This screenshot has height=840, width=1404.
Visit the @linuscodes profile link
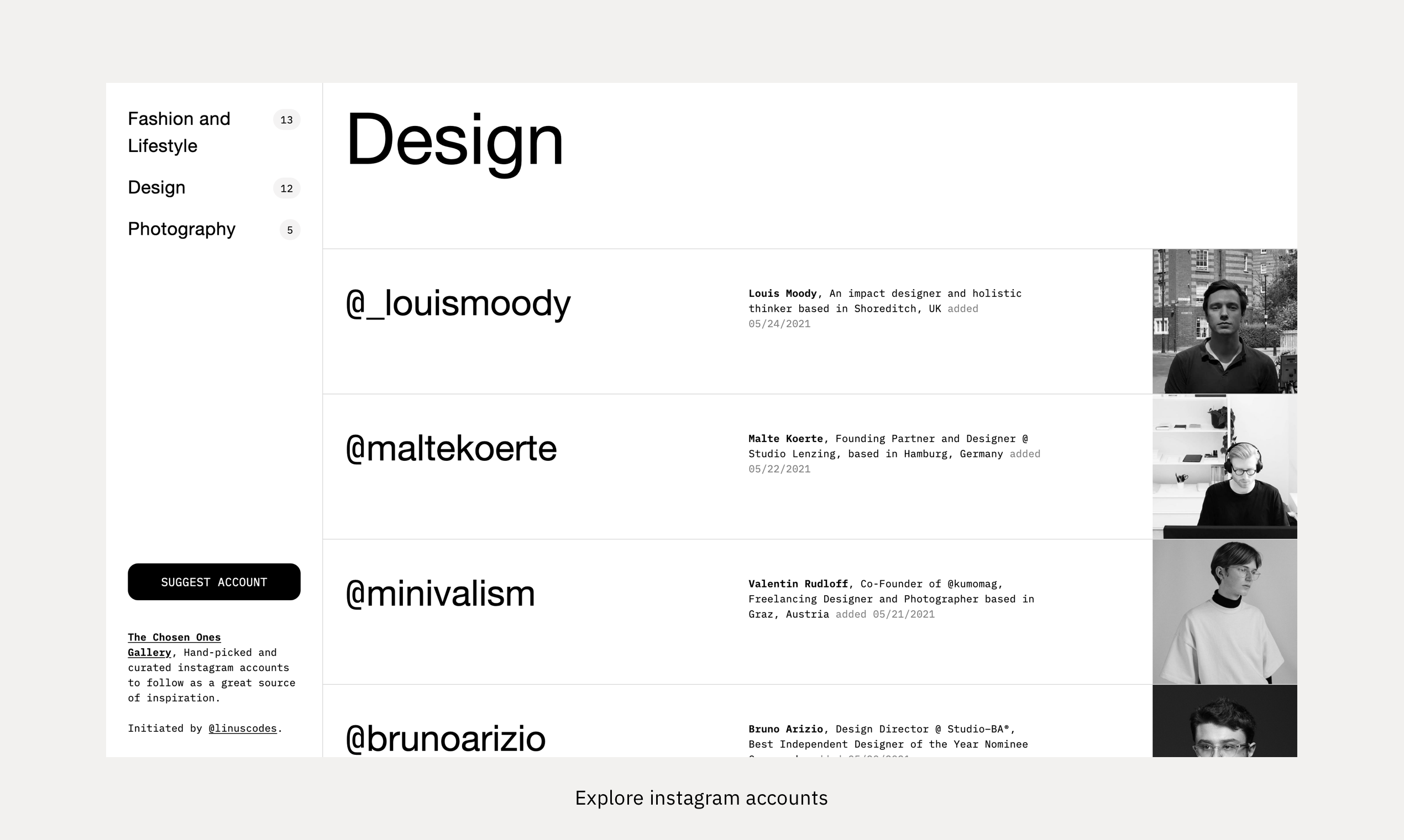click(x=242, y=728)
